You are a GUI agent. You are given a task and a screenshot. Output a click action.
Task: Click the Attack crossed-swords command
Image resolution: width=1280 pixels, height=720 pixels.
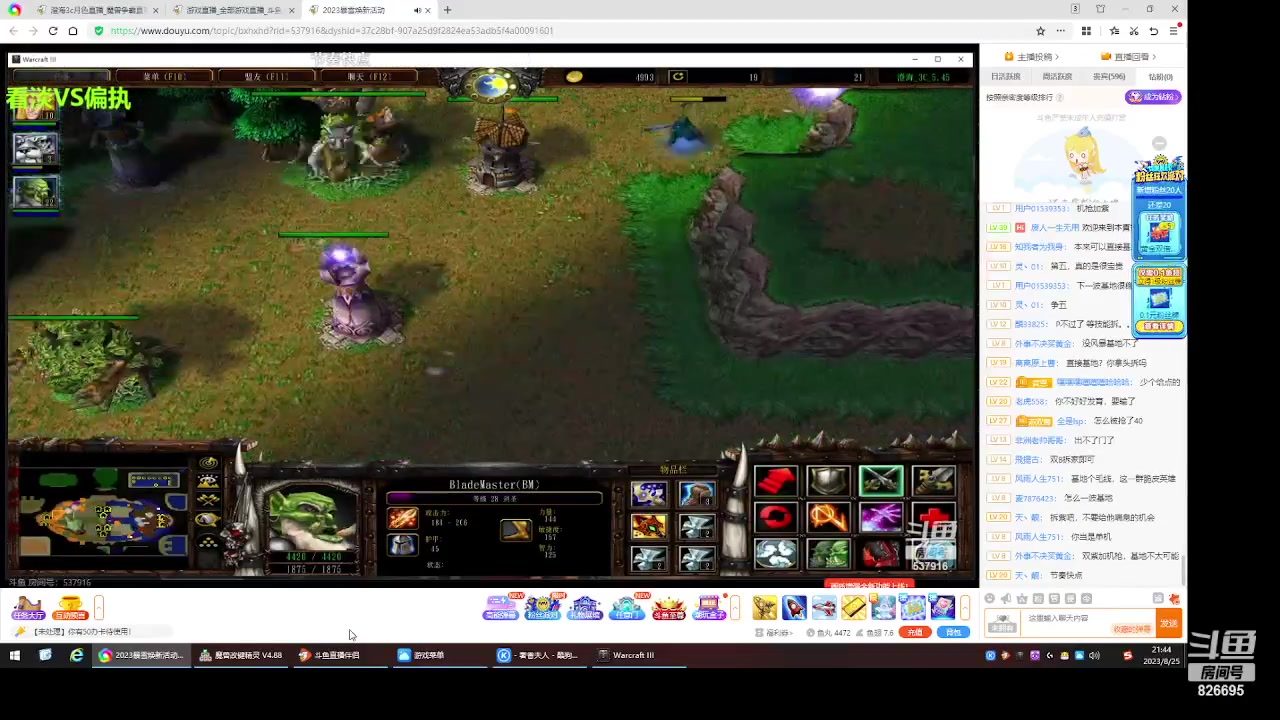(881, 482)
